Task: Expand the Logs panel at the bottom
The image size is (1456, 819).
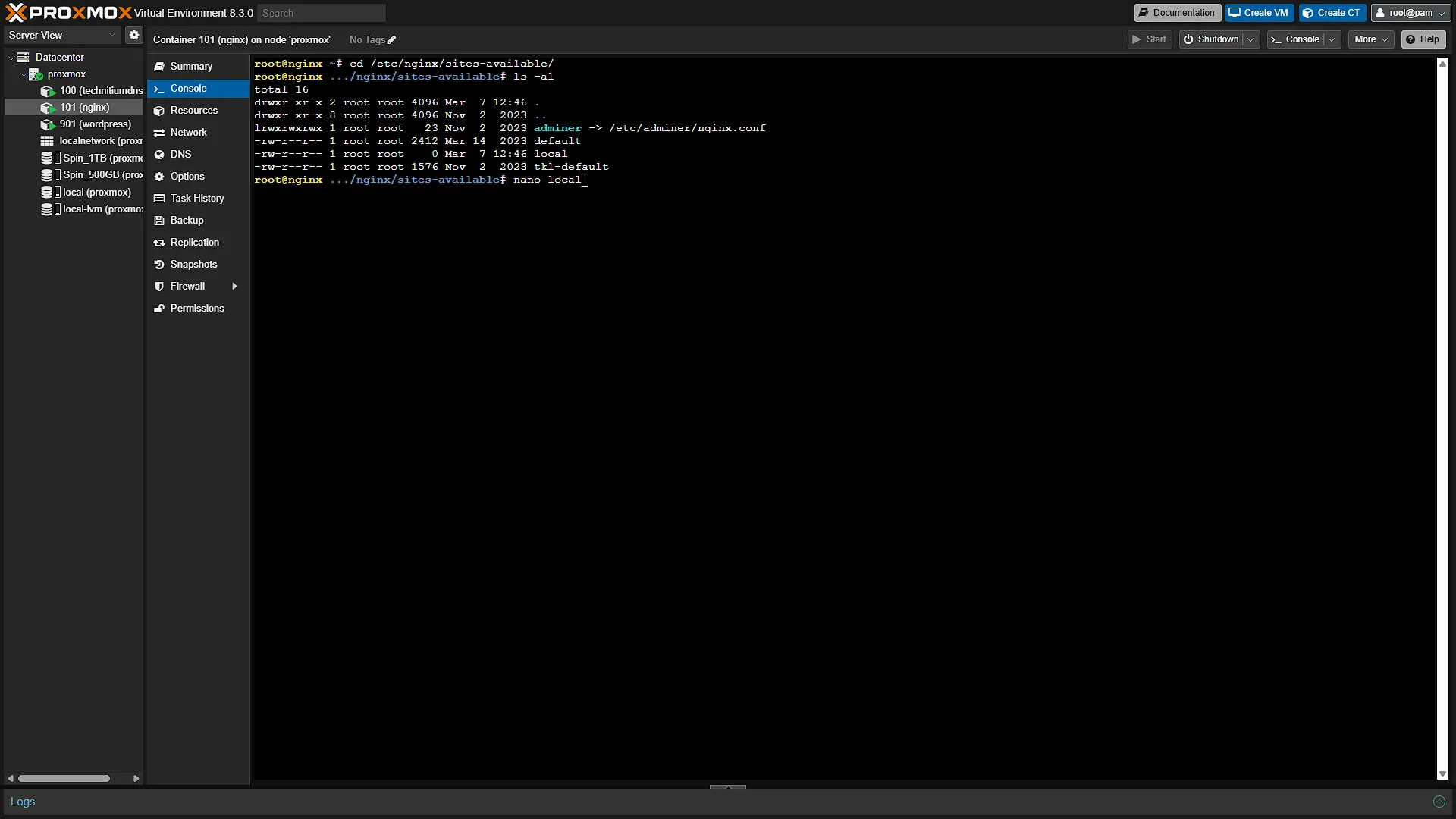Action: [x=728, y=787]
